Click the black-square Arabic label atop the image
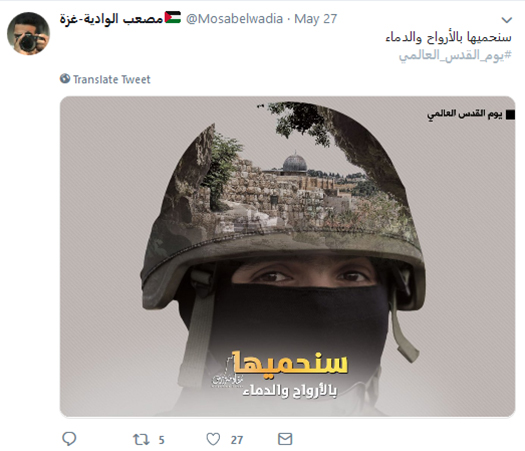 [471, 114]
